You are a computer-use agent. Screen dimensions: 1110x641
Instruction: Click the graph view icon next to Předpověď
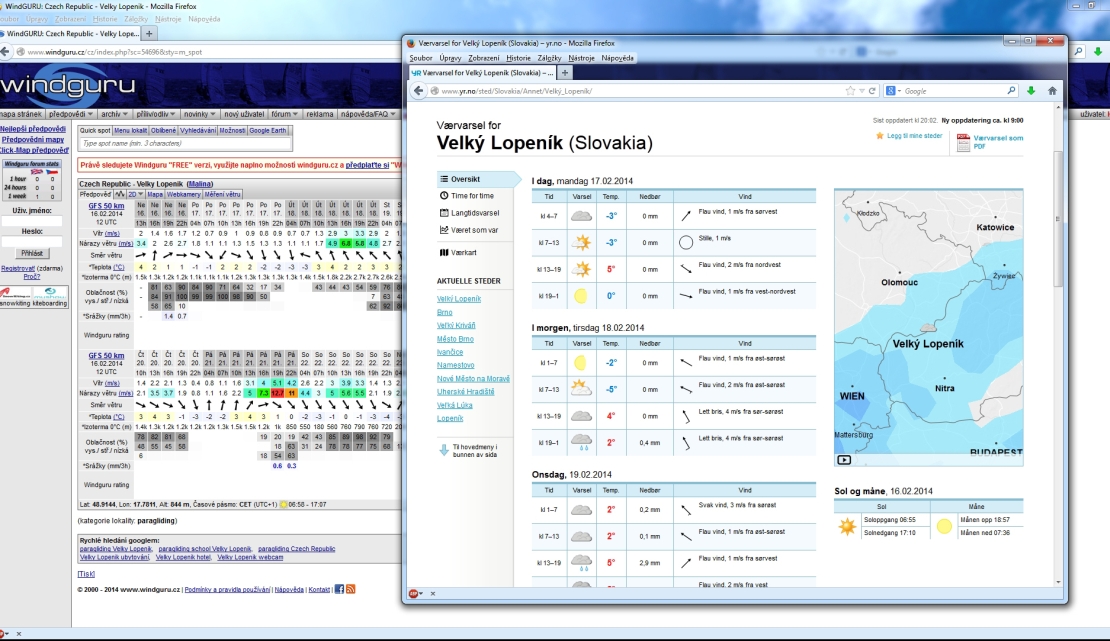click(x=120, y=194)
